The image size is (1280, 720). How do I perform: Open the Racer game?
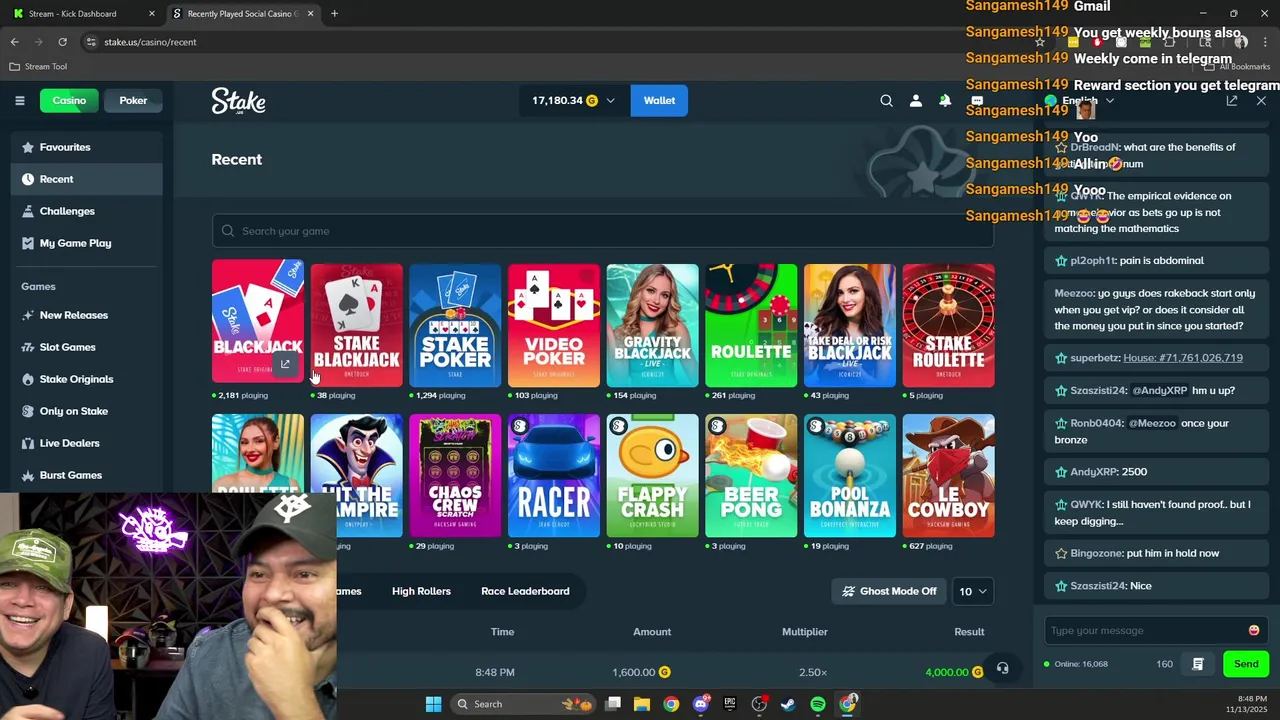tap(554, 476)
